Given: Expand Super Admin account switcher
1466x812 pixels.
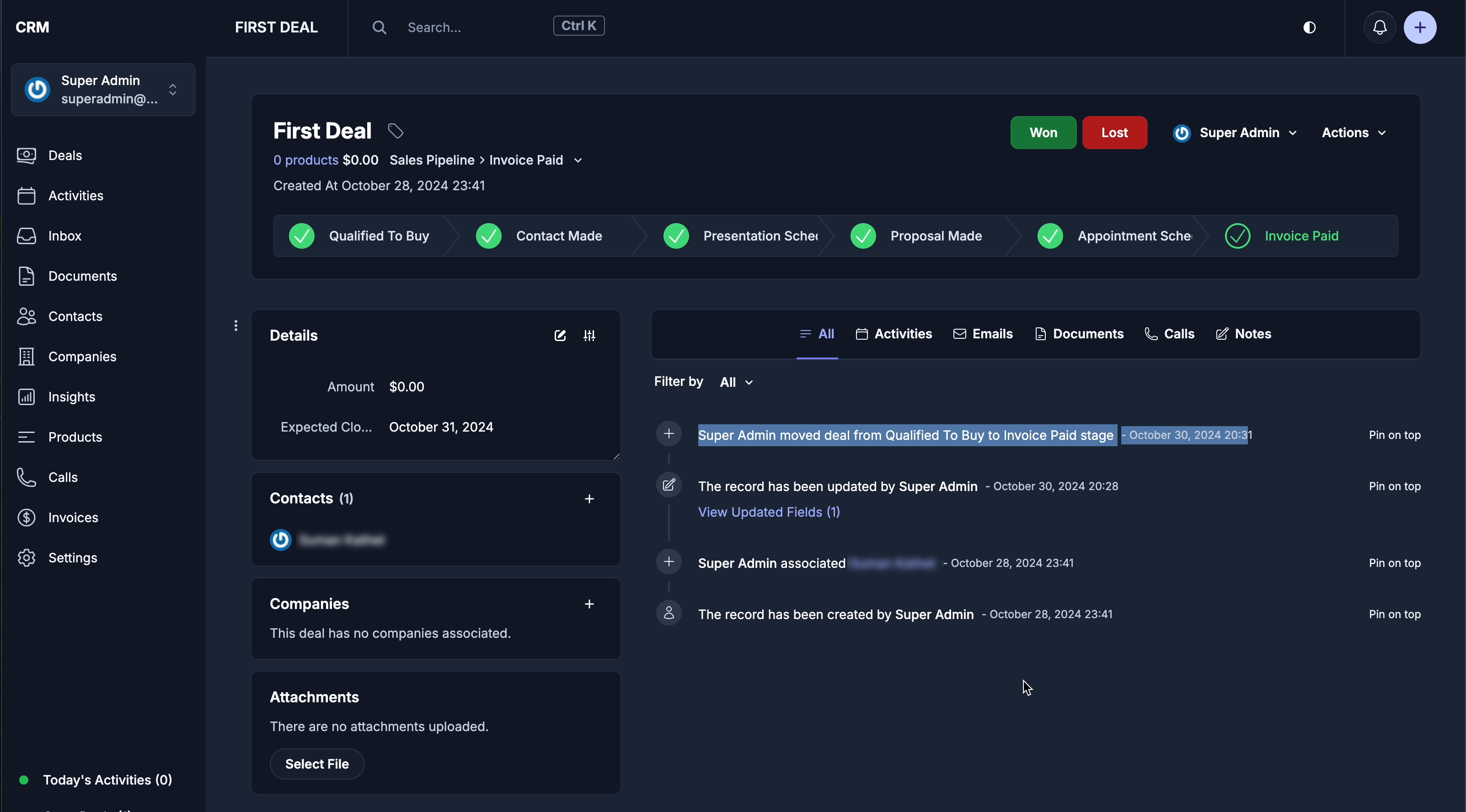Looking at the screenshot, I should [103, 90].
